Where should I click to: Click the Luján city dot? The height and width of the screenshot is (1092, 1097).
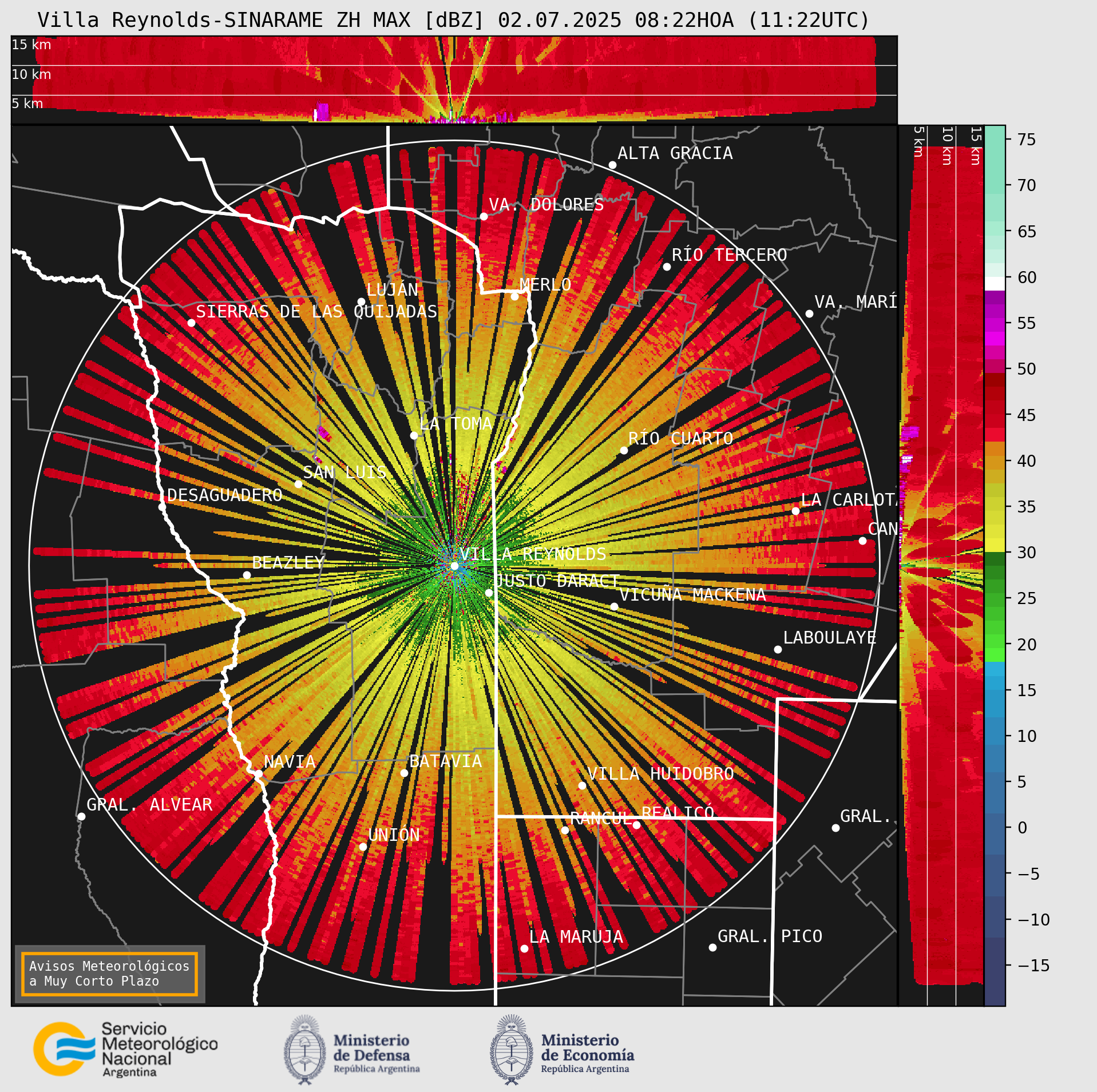point(361,301)
